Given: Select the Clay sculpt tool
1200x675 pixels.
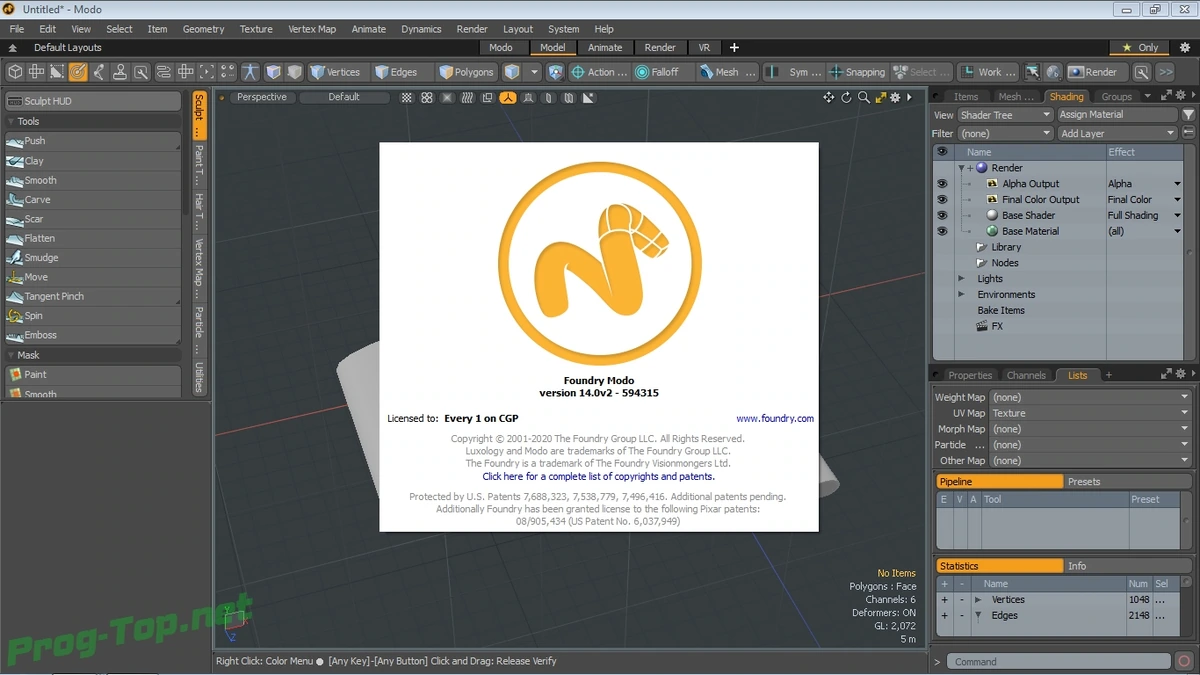Looking at the screenshot, I should pyautogui.click(x=92, y=161).
